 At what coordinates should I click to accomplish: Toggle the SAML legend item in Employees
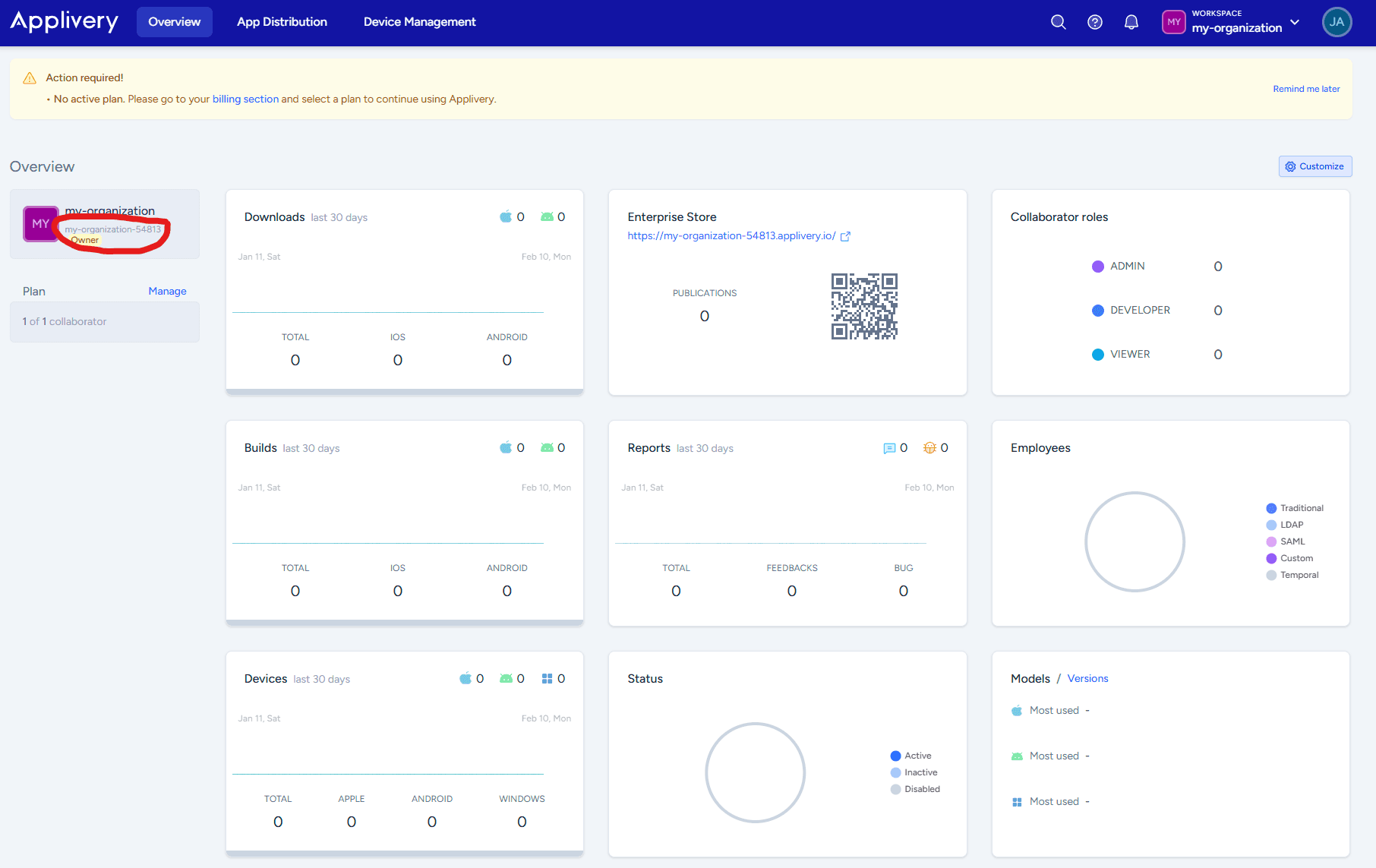pyautogui.click(x=1286, y=542)
